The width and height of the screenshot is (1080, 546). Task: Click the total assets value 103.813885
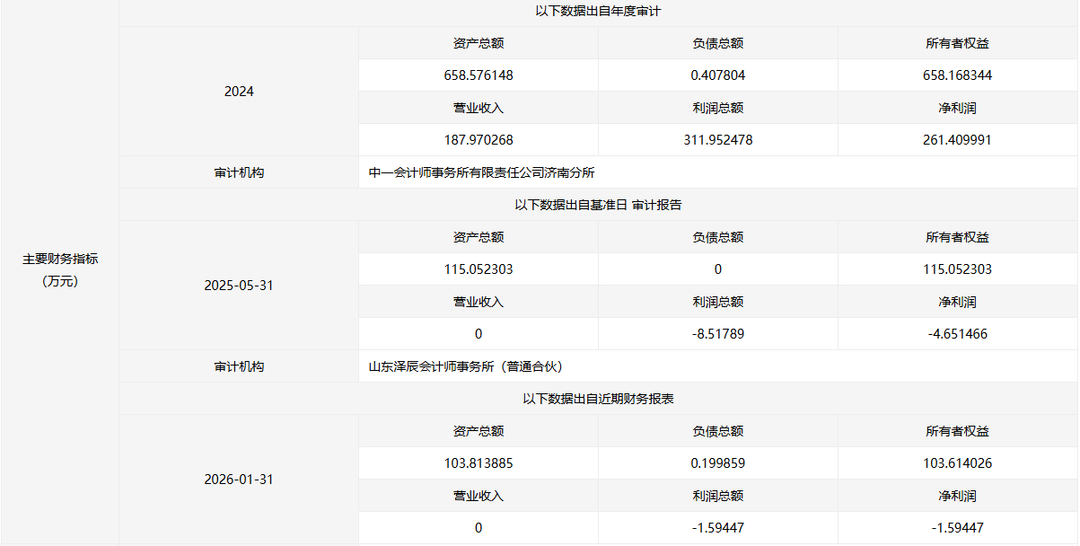[478, 463]
